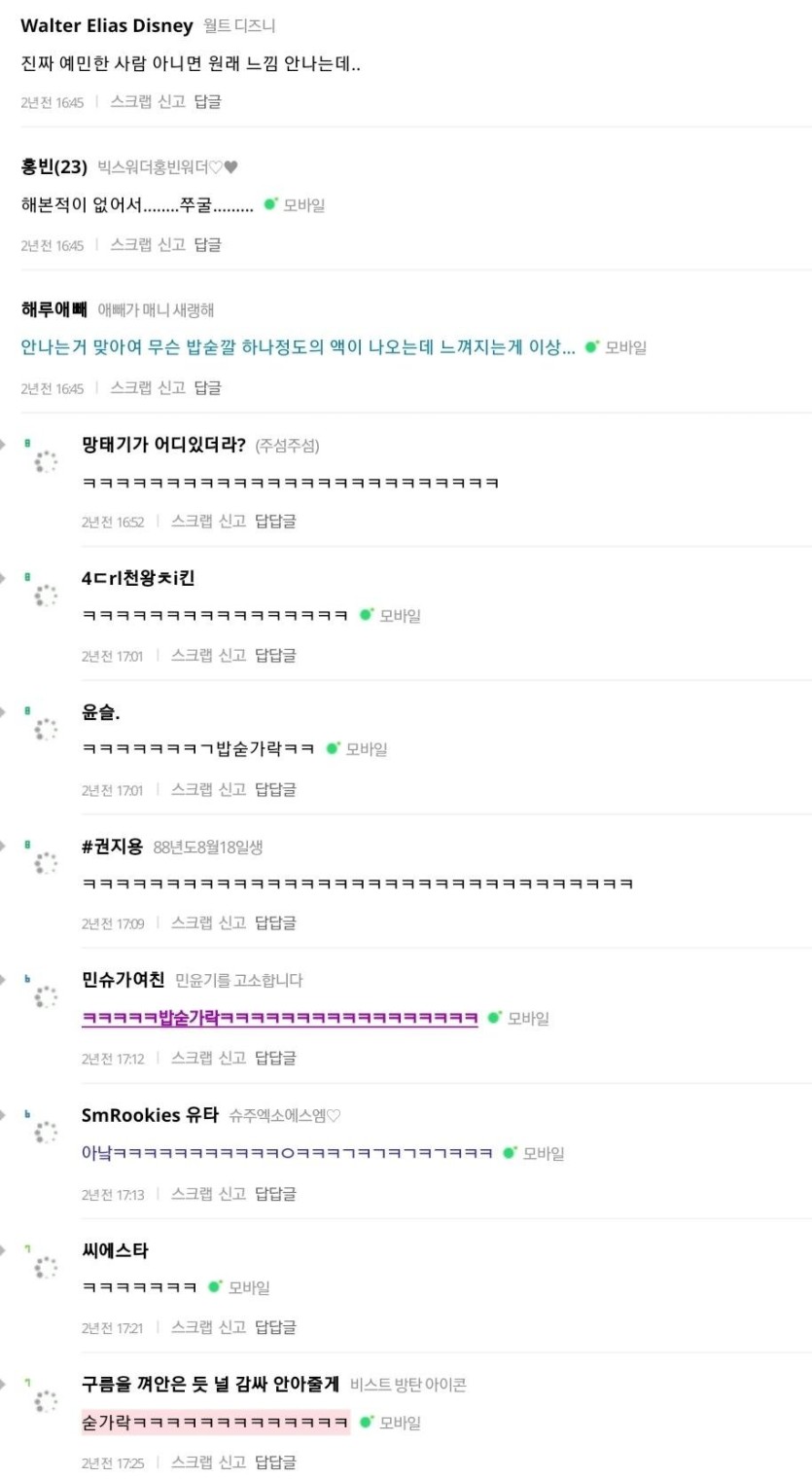The height and width of the screenshot is (1479, 812).
Task: Click 답답글 under 윤슬.'s reply
Action: [x=275, y=789]
